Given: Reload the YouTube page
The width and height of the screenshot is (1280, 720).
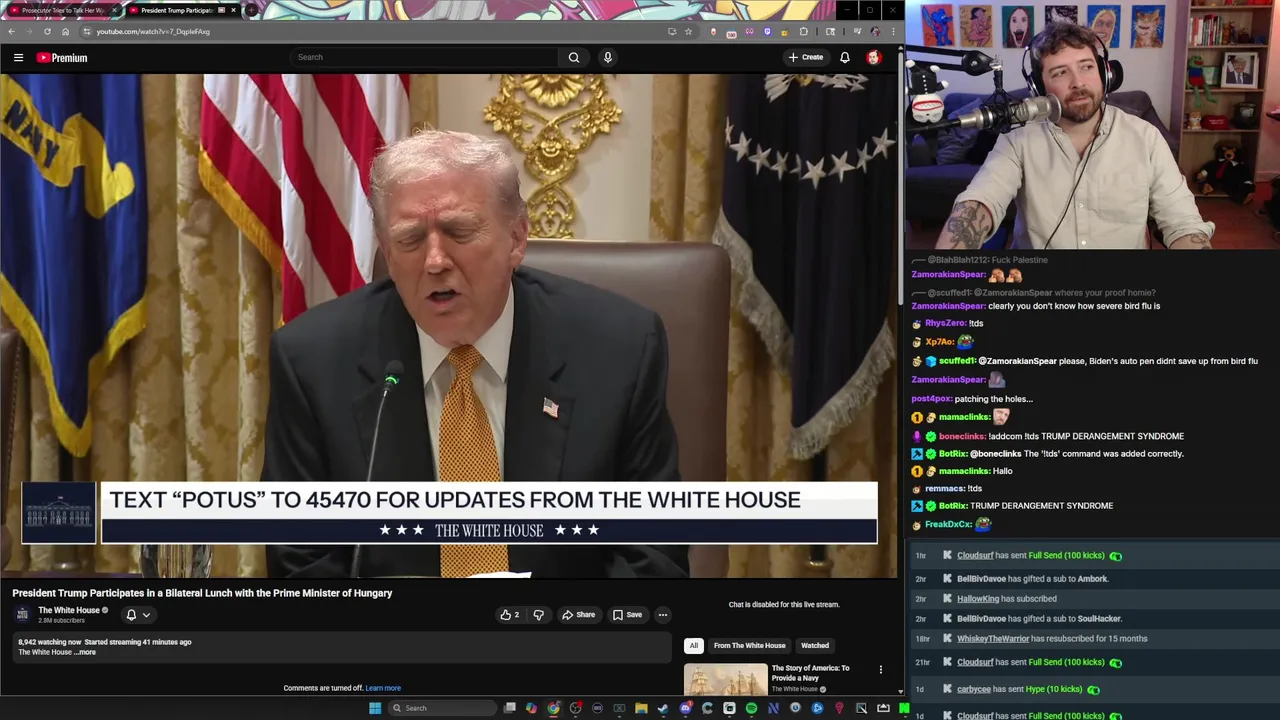Looking at the screenshot, I should point(47,31).
